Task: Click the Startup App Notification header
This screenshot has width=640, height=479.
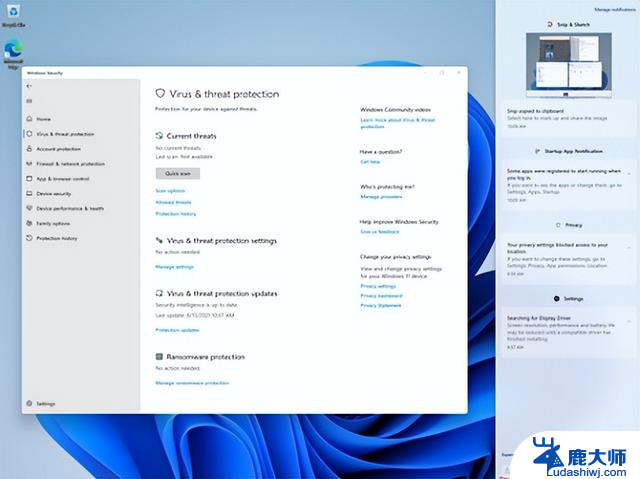Action: [x=569, y=151]
